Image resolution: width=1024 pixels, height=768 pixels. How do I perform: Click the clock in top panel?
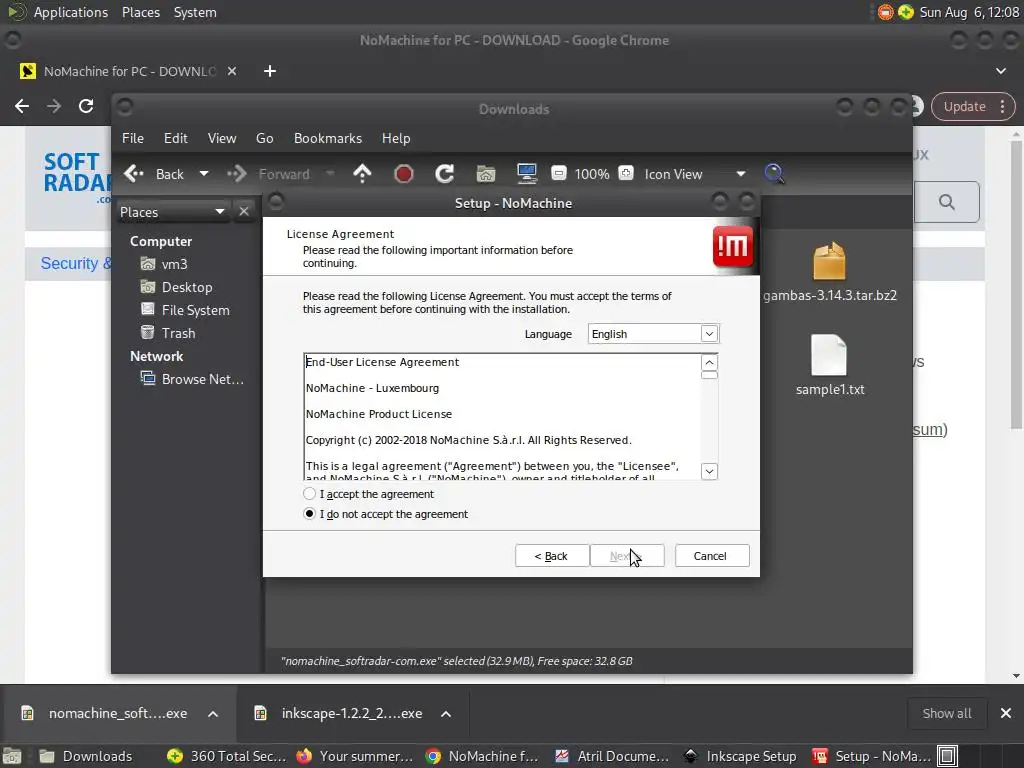tap(969, 12)
